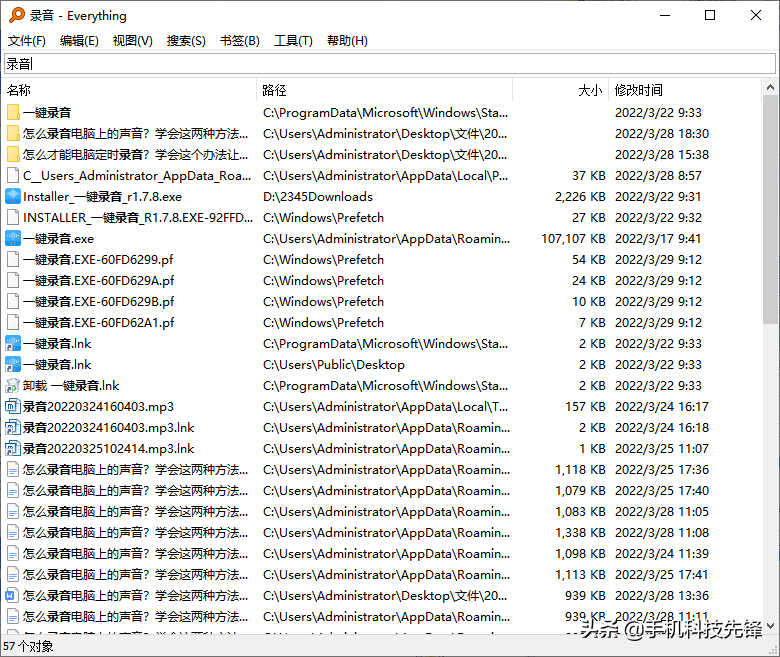The height and width of the screenshot is (657, 780).
Task: Select folder icon for 怎么才能电脑定时录音
Action: (13, 154)
